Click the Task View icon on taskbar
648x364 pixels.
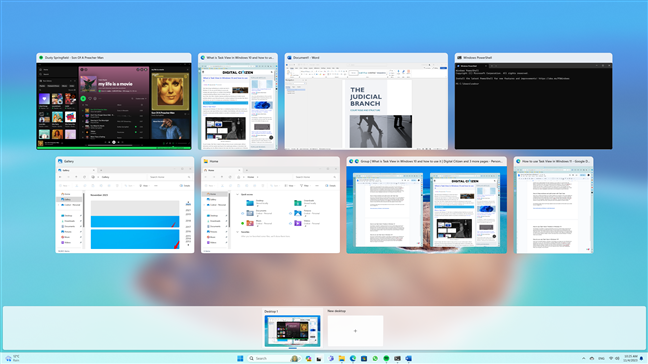(319, 358)
